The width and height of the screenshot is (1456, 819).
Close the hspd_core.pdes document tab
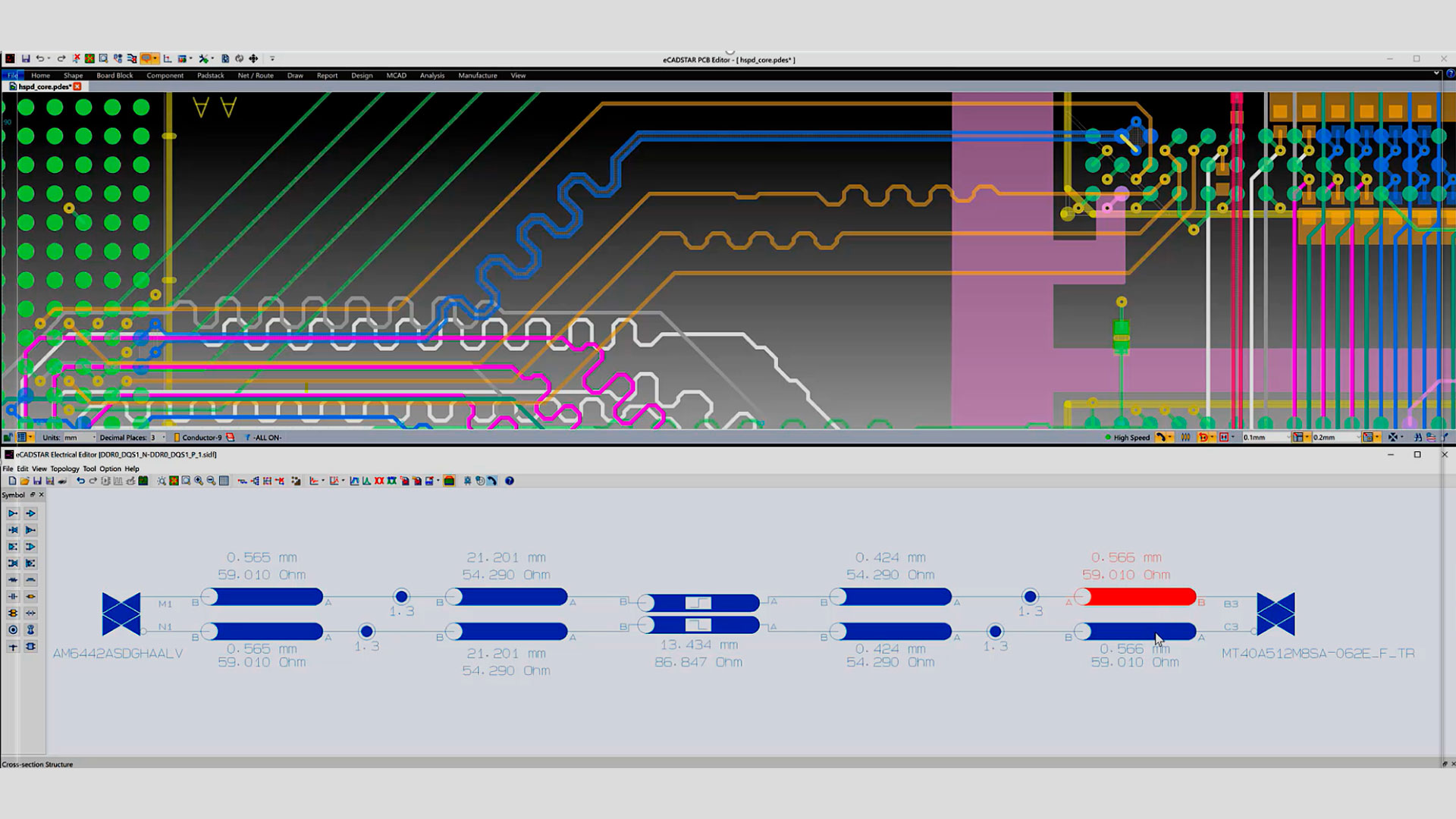78,86
